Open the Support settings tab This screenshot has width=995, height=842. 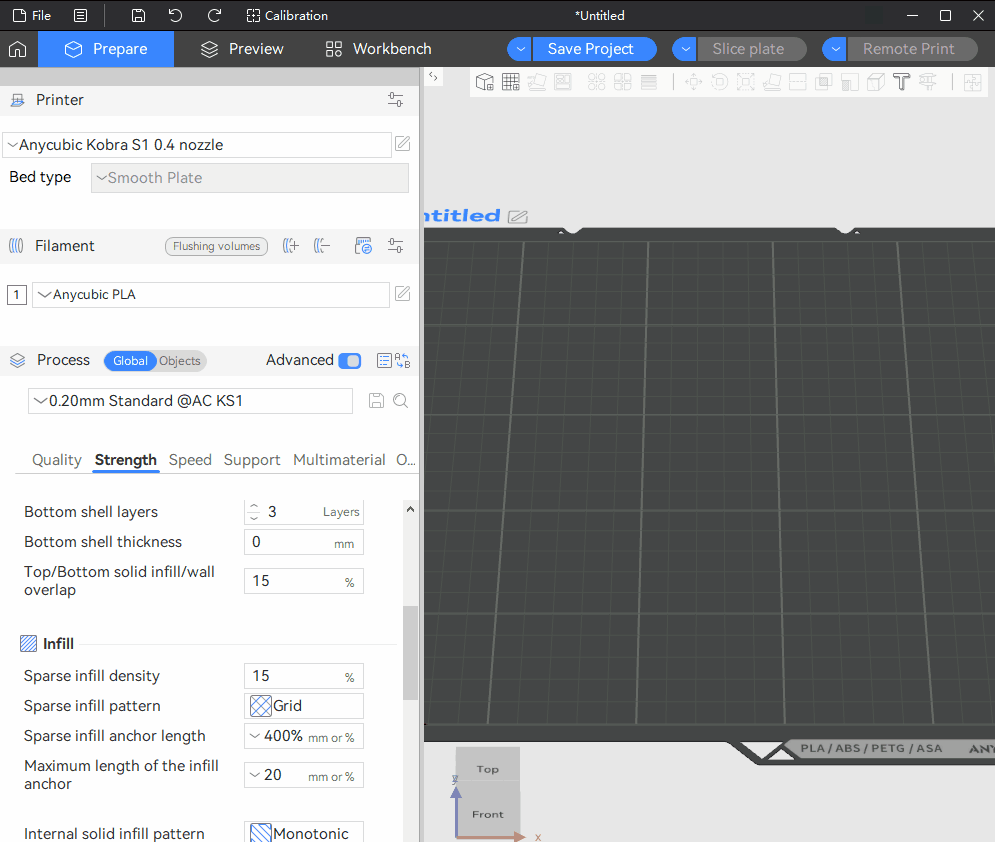[252, 459]
